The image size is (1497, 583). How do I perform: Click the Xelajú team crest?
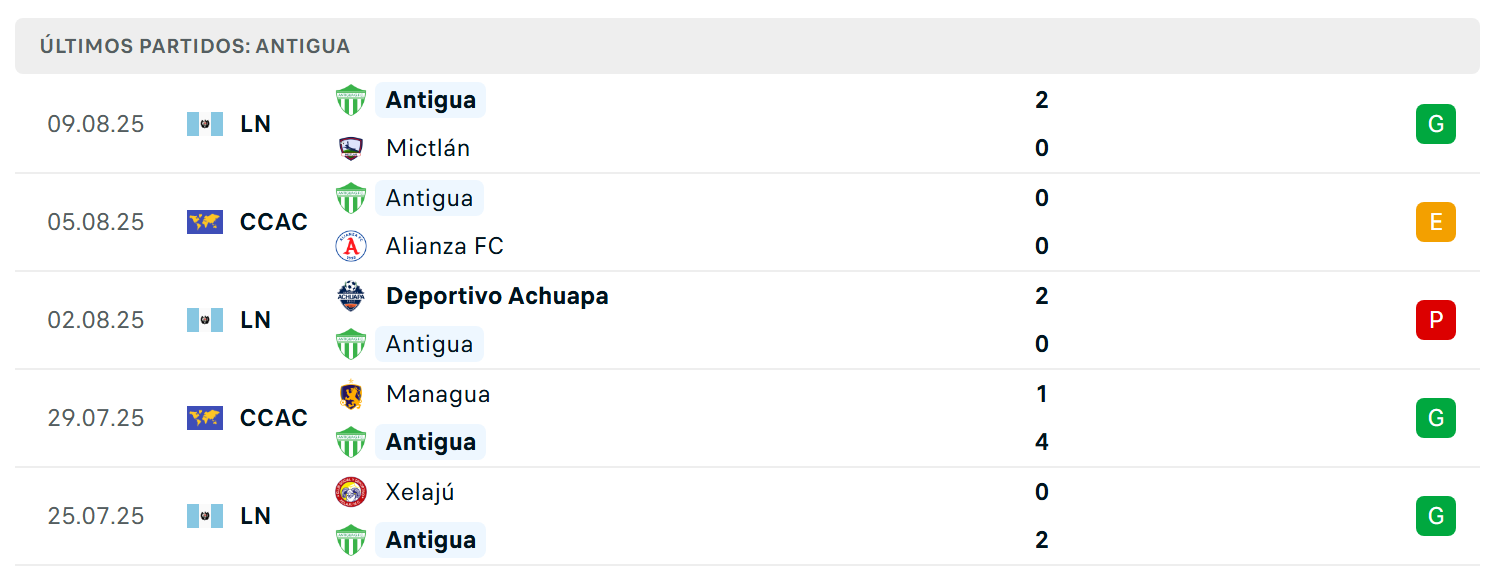pyautogui.click(x=351, y=492)
